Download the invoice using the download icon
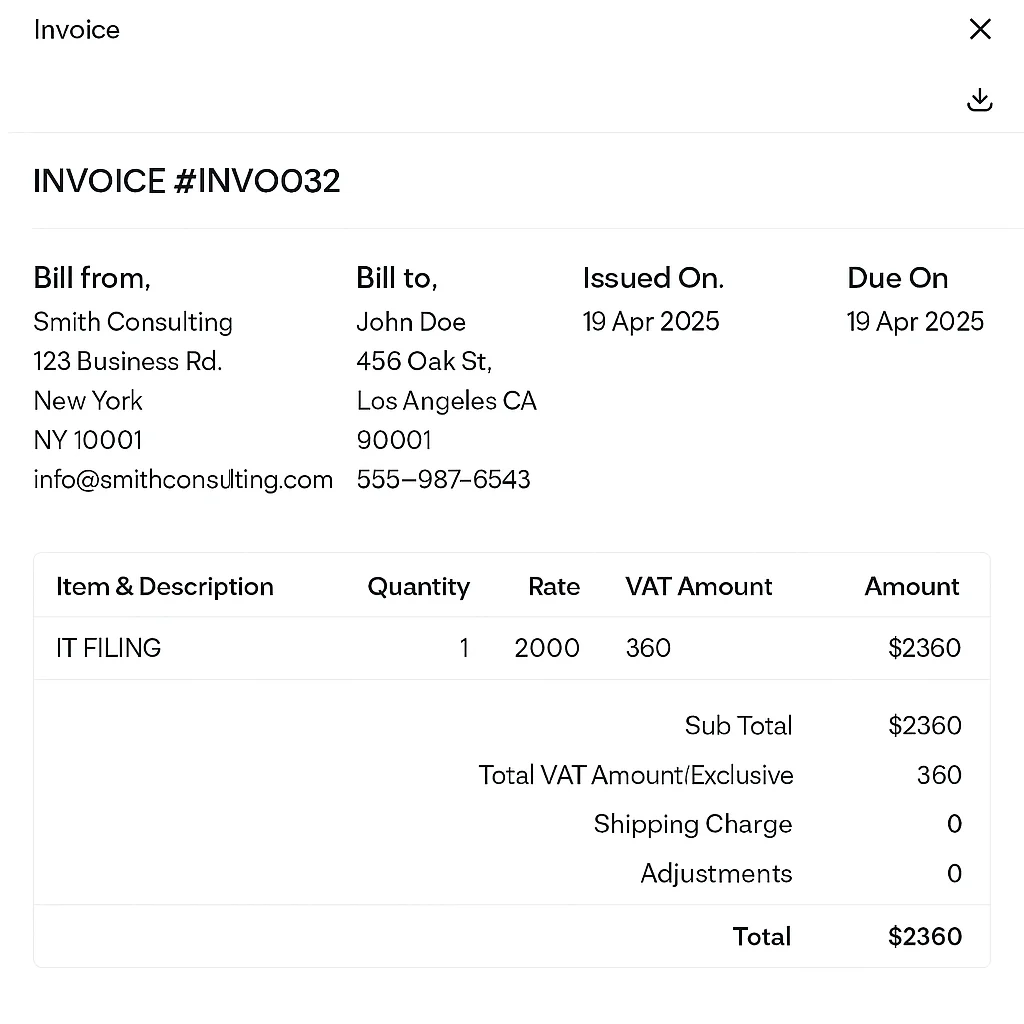 (x=980, y=99)
